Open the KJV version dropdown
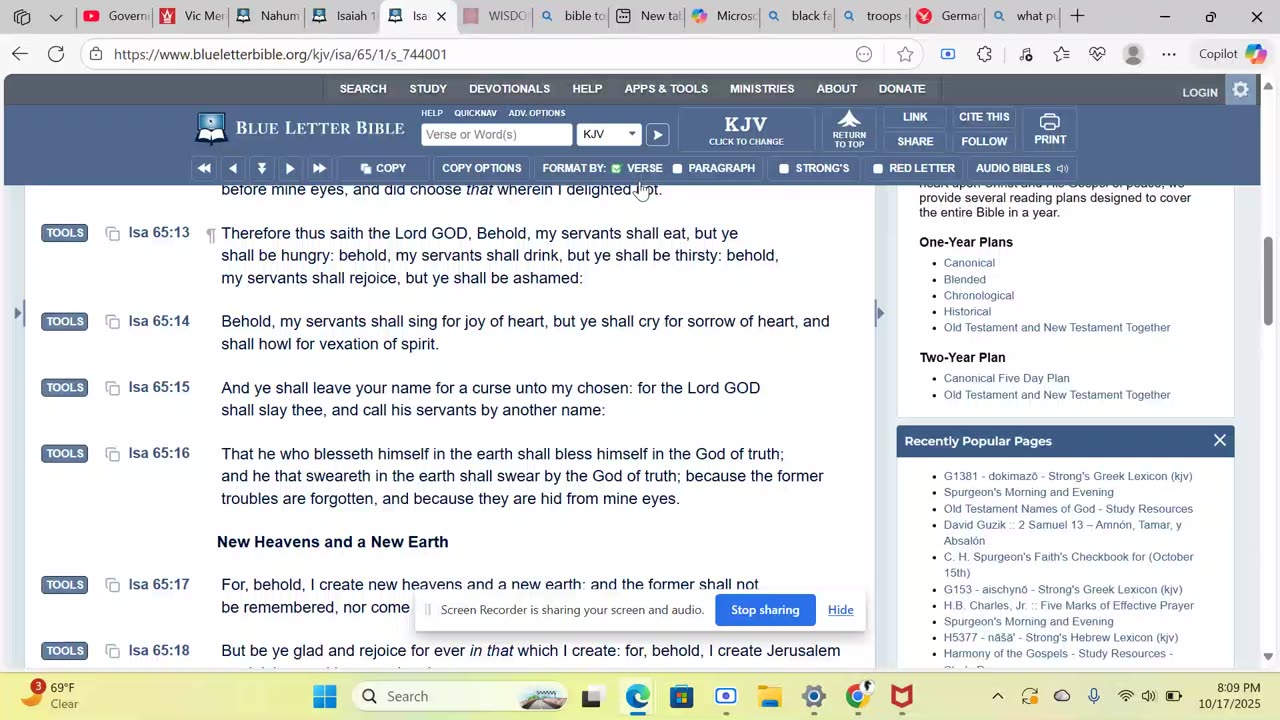 609,134
